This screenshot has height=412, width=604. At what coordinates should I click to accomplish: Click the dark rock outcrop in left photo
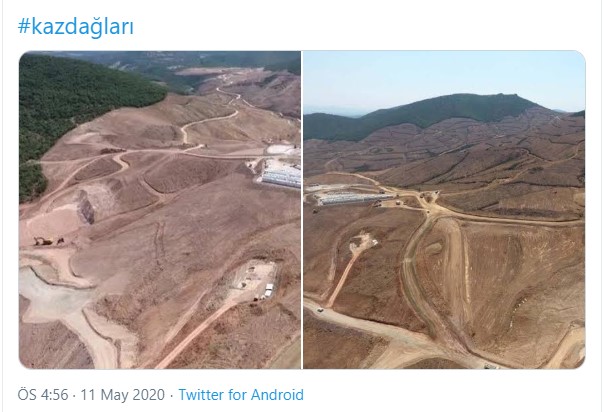coord(86,208)
